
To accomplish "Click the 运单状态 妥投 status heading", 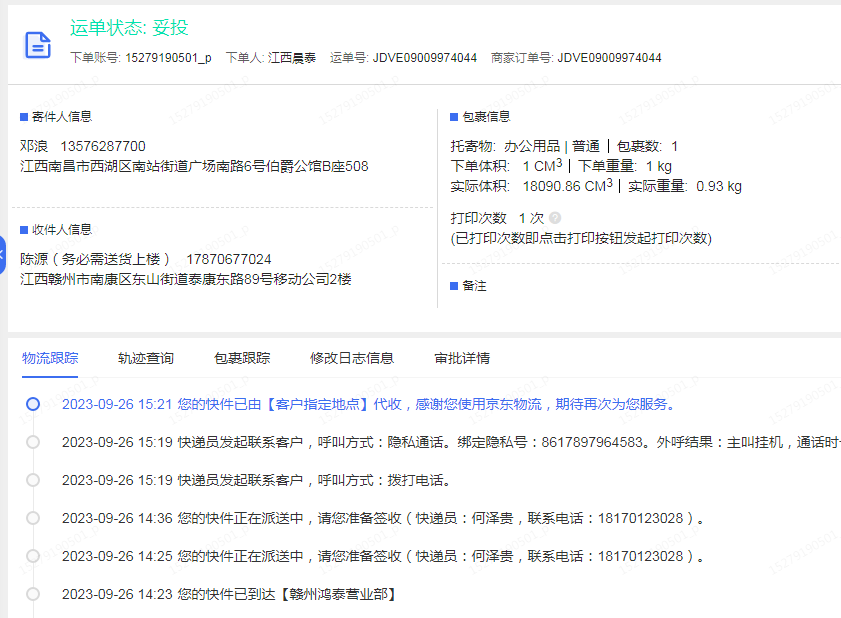I will (x=129, y=27).
